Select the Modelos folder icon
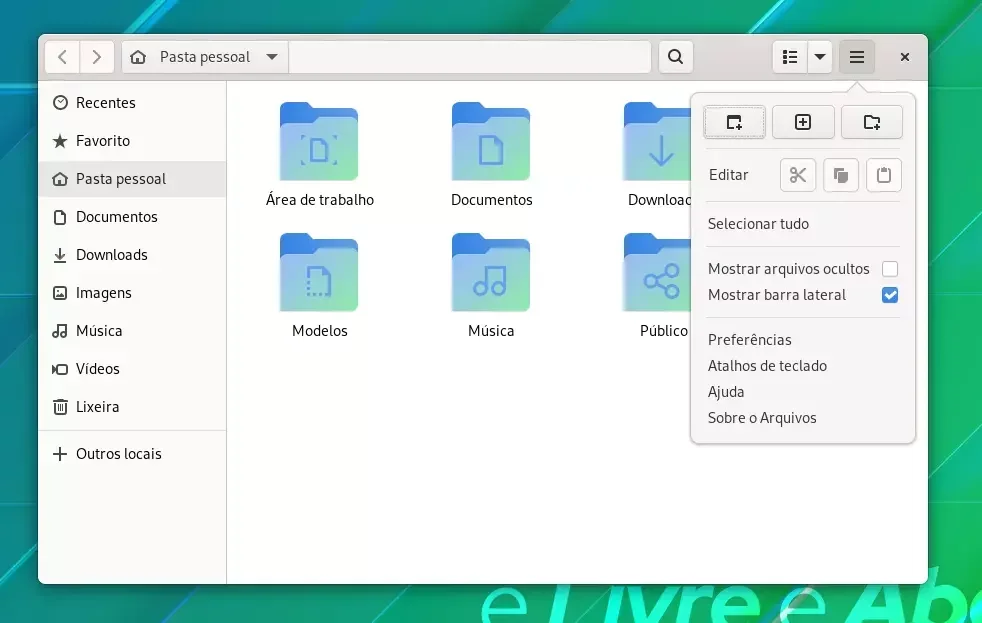 click(x=319, y=272)
